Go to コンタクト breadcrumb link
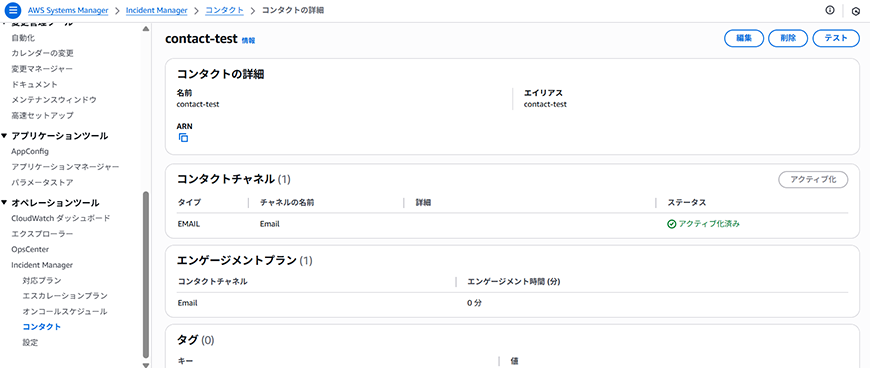Viewport: 870px width, 368px height. (224, 10)
